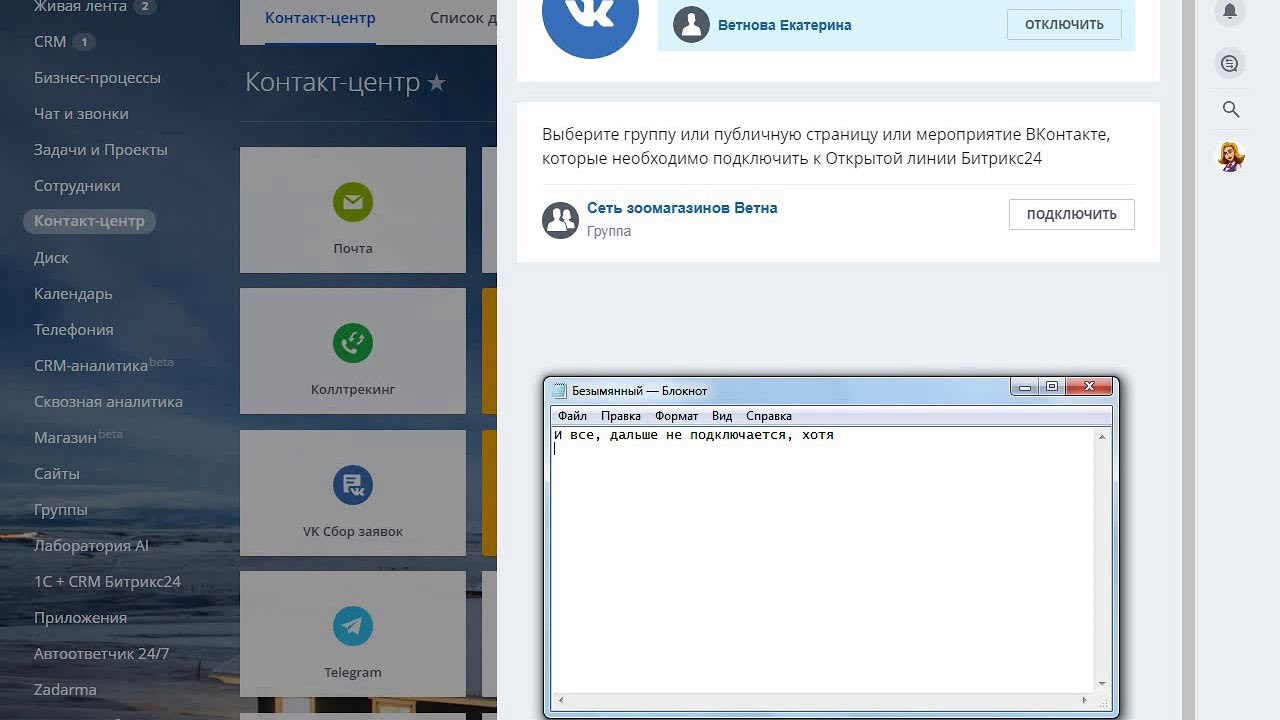Click the search magnifier icon
Screen dimensions: 1280x720
(x=1231, y=110)
